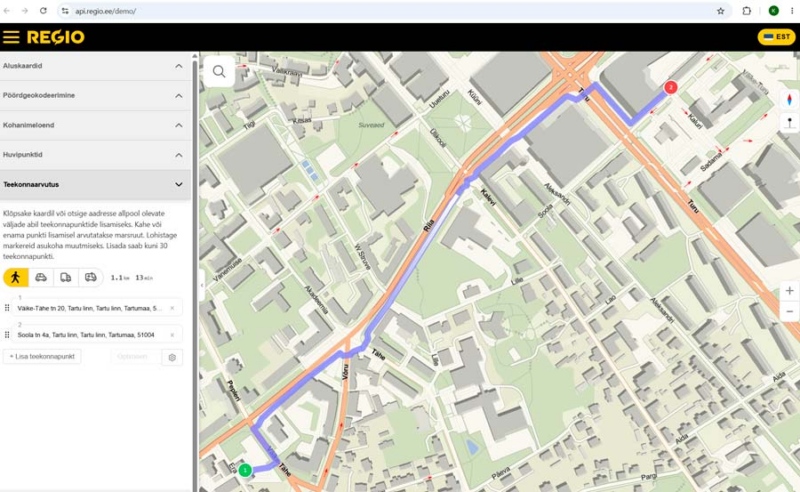Collapse the Teekonnaarvutus section chevron

pos(179,184)
